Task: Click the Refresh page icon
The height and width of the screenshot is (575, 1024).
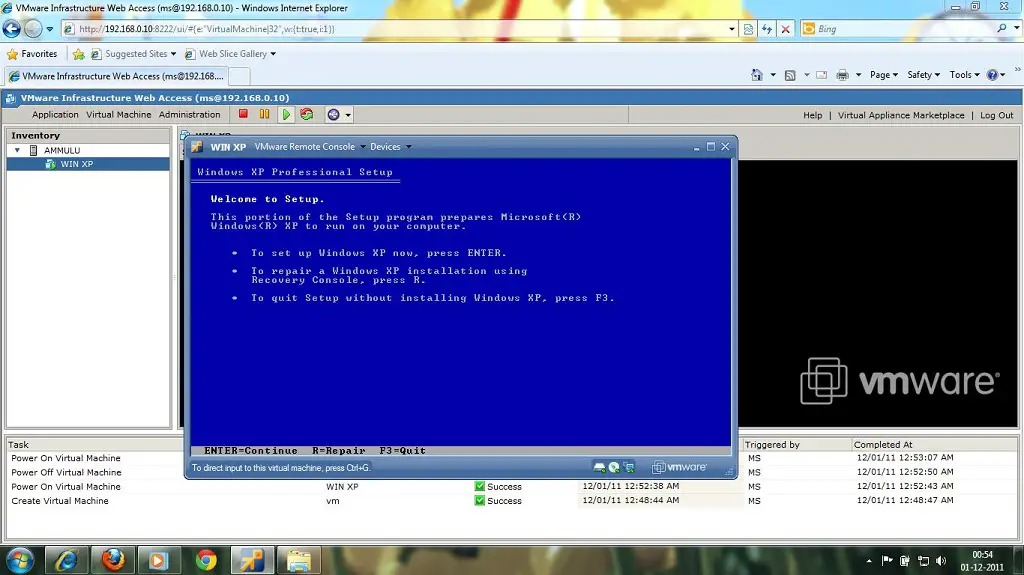Action: [x=767, y=29]
